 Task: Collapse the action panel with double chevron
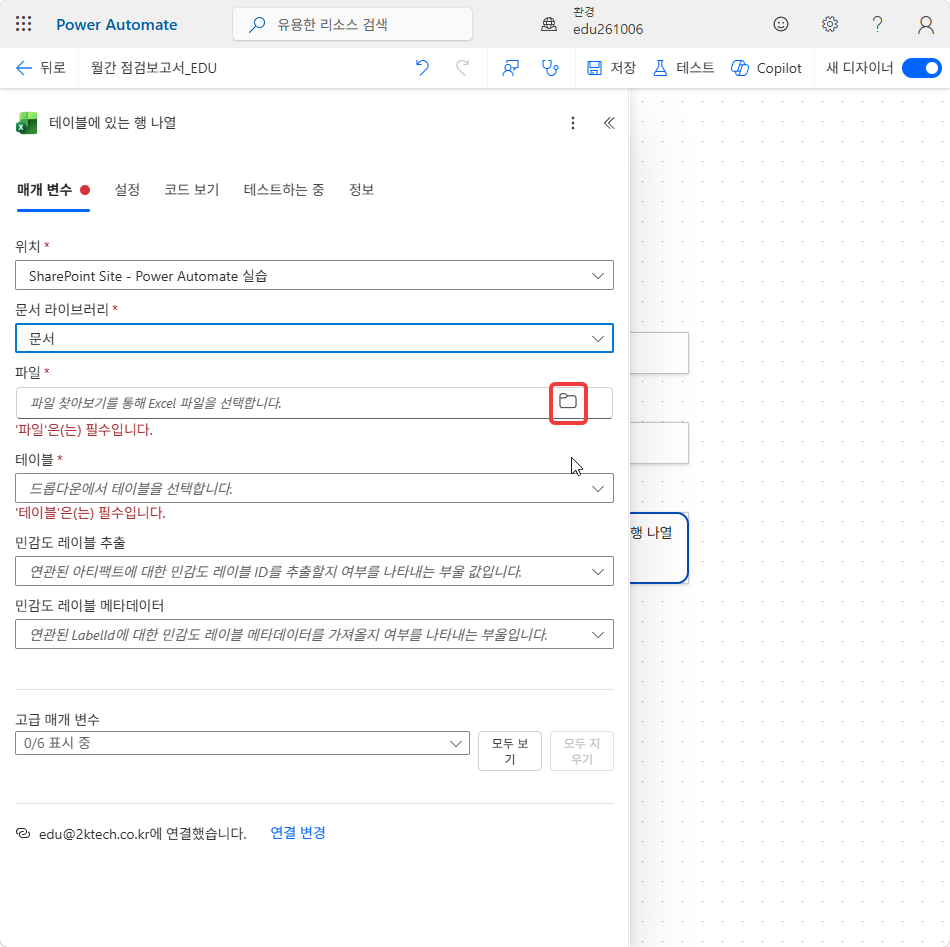click(609, 123)
